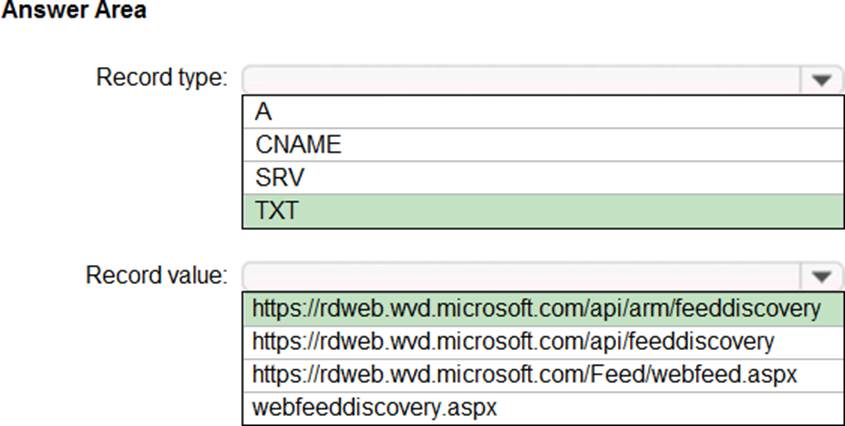
Task: Expand the Record type dropdown arrow
Action: tap(821, 80)
